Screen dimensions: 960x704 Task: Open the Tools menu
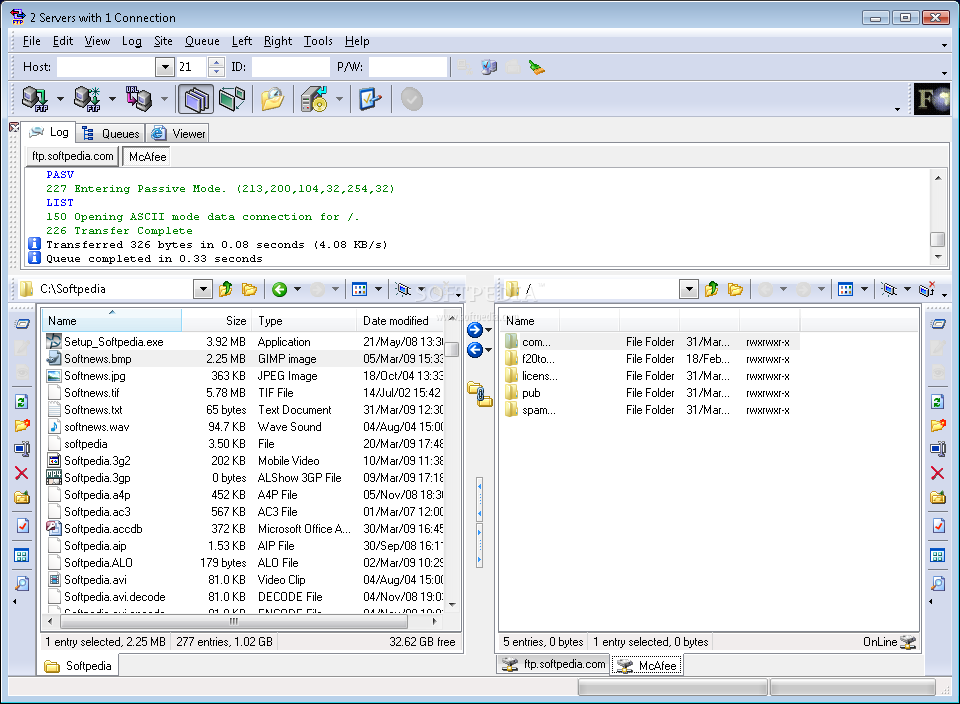pyautogui.click(x=318, y=41)
